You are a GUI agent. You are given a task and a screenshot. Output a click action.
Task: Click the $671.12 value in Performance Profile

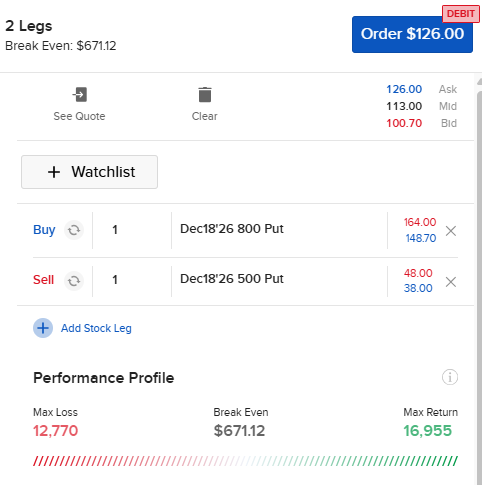(x=239, y=431)
